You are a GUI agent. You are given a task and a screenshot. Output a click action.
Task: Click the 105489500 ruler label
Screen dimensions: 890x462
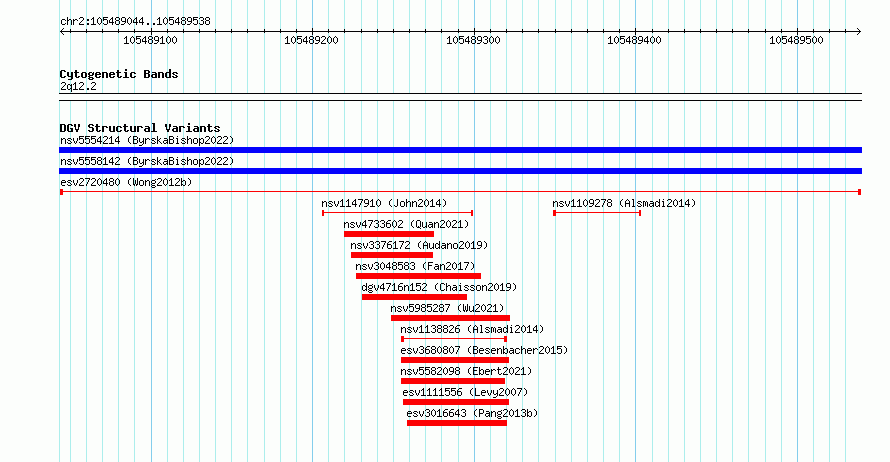[796, 40]
